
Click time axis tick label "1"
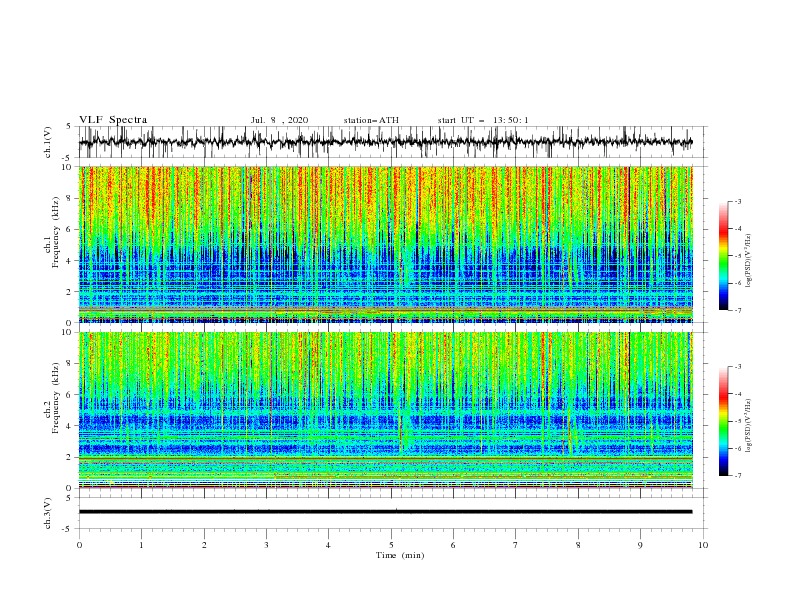(141, 545)
